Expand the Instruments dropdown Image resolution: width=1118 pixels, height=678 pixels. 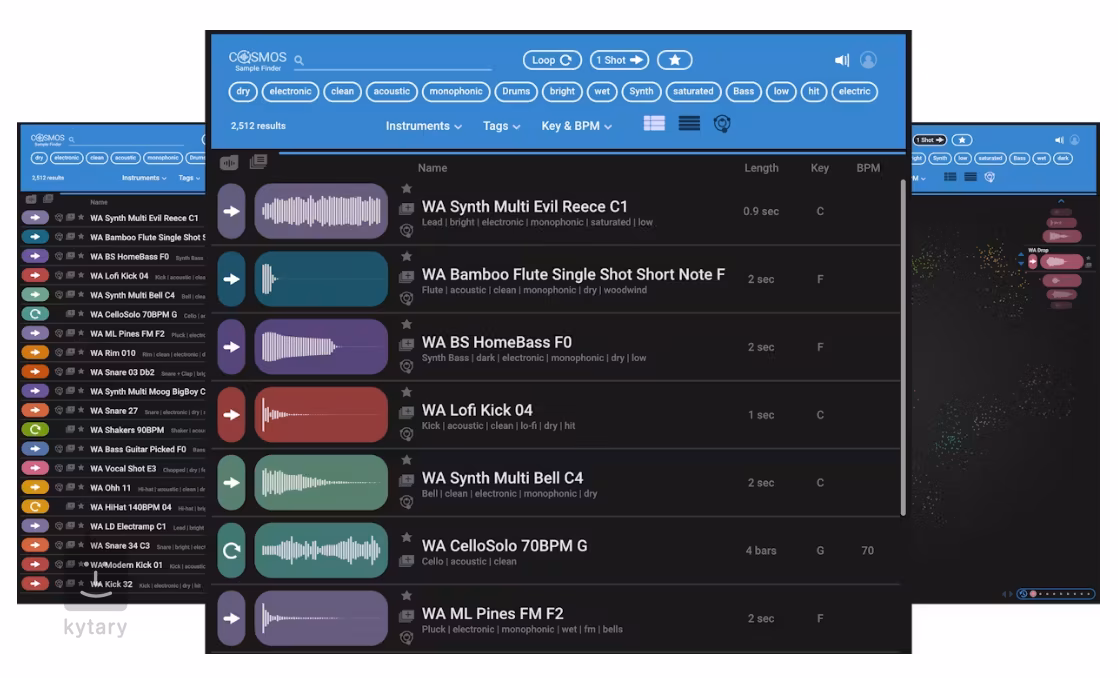424,126
